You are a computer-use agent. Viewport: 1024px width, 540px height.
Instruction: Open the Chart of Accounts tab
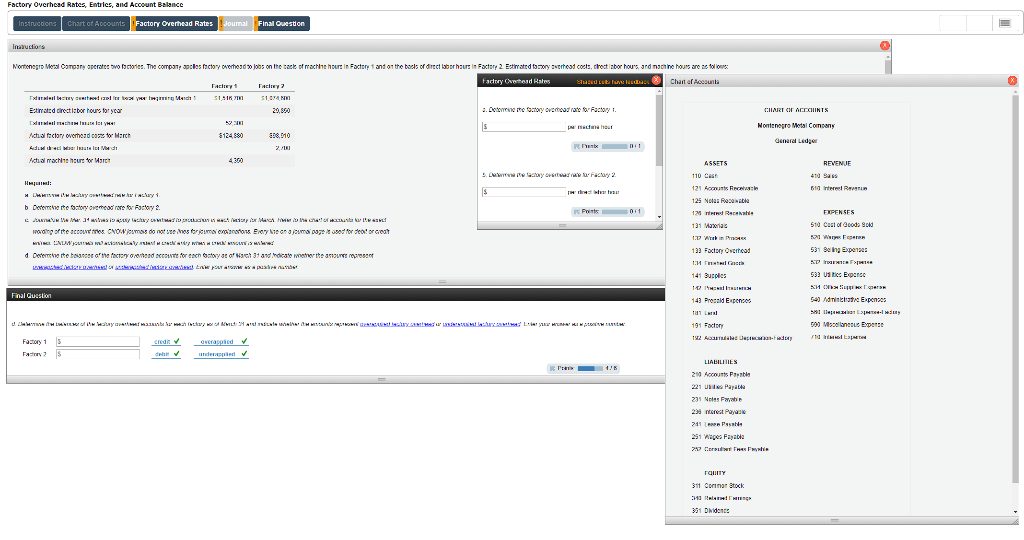pos(95,24)
